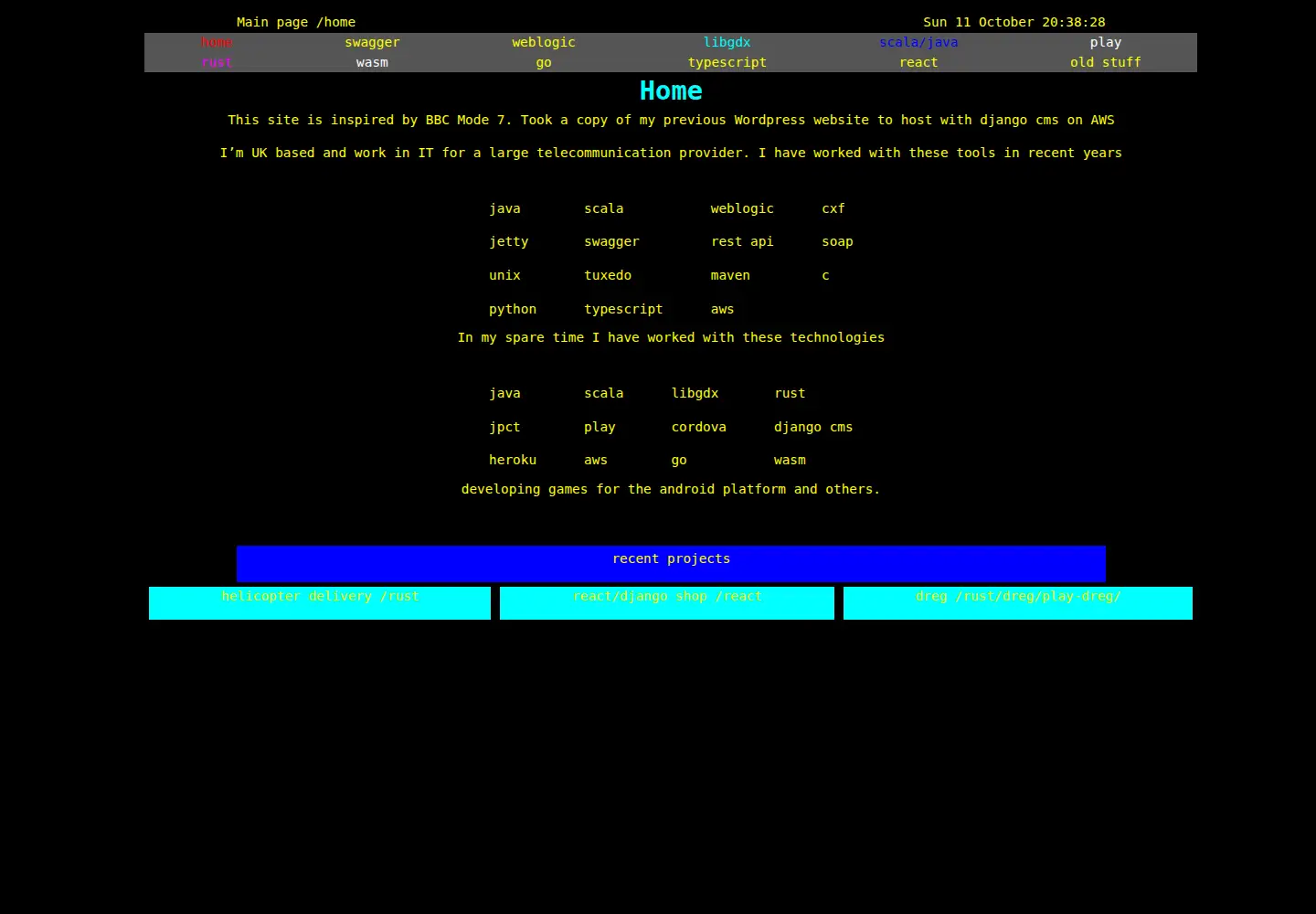Select the cordova entry
1316x914 pixels.
coord(699,427)
